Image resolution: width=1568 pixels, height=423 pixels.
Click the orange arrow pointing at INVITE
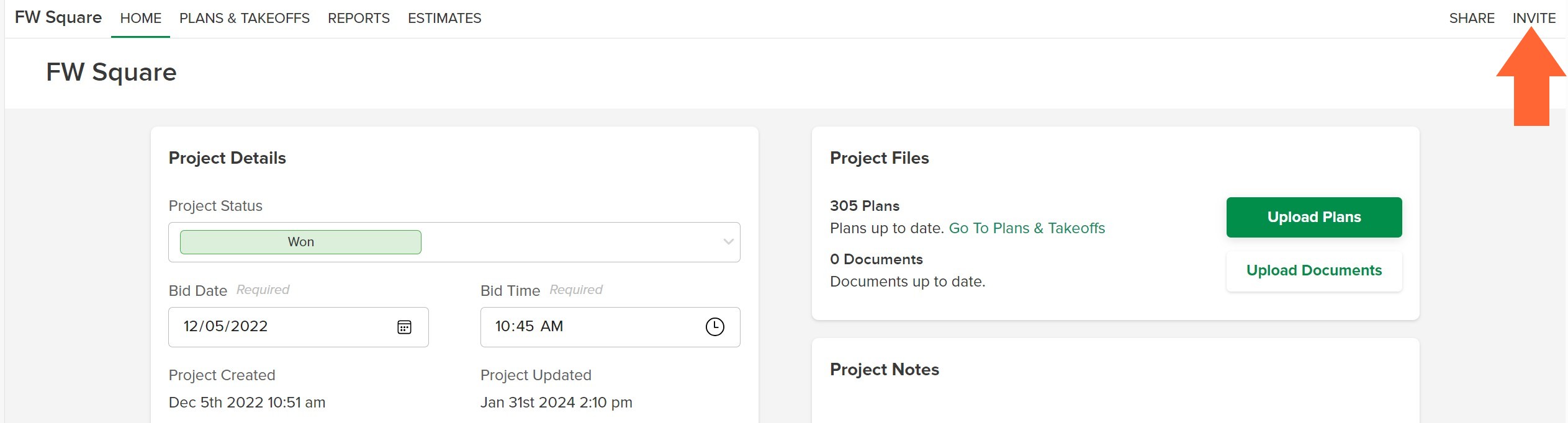coord(1531,76)
